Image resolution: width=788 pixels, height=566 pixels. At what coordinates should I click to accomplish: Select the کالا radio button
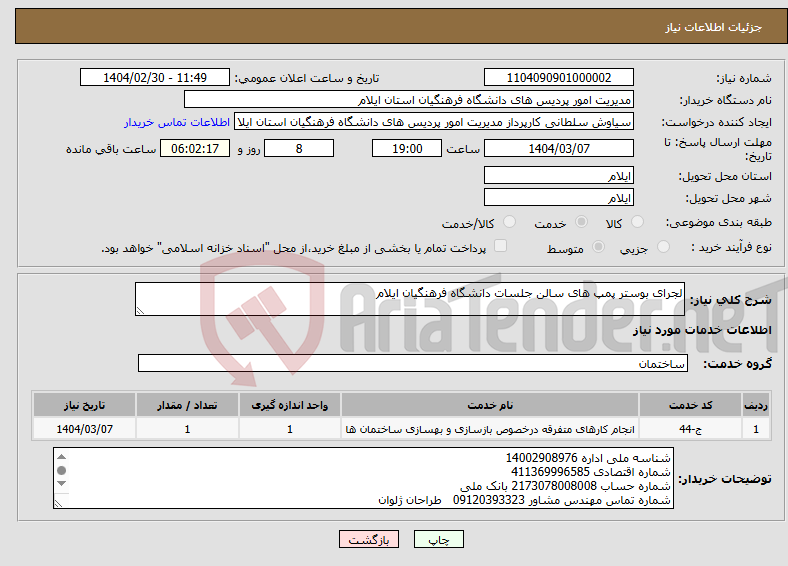tap(637, 222)
